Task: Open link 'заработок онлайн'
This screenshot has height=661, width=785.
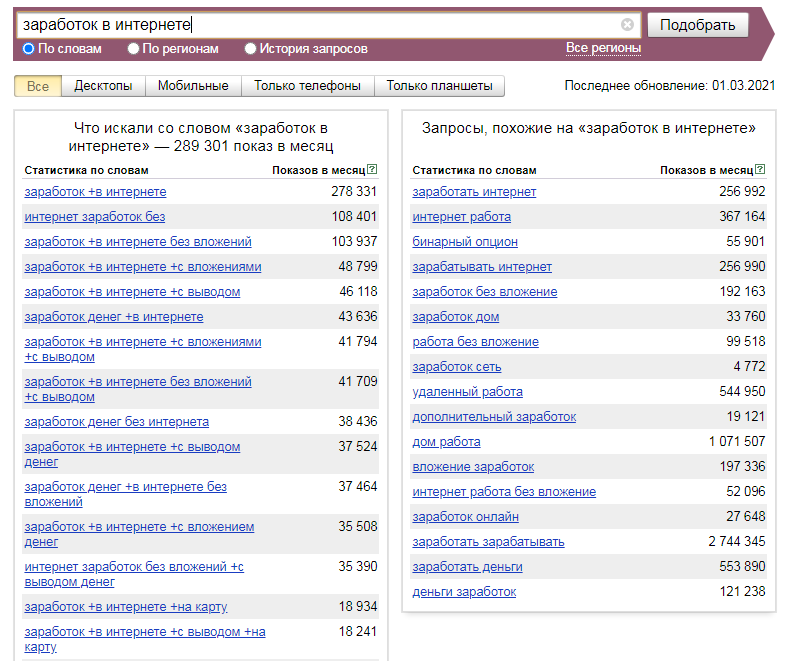Action: click(x=466, y=517)
